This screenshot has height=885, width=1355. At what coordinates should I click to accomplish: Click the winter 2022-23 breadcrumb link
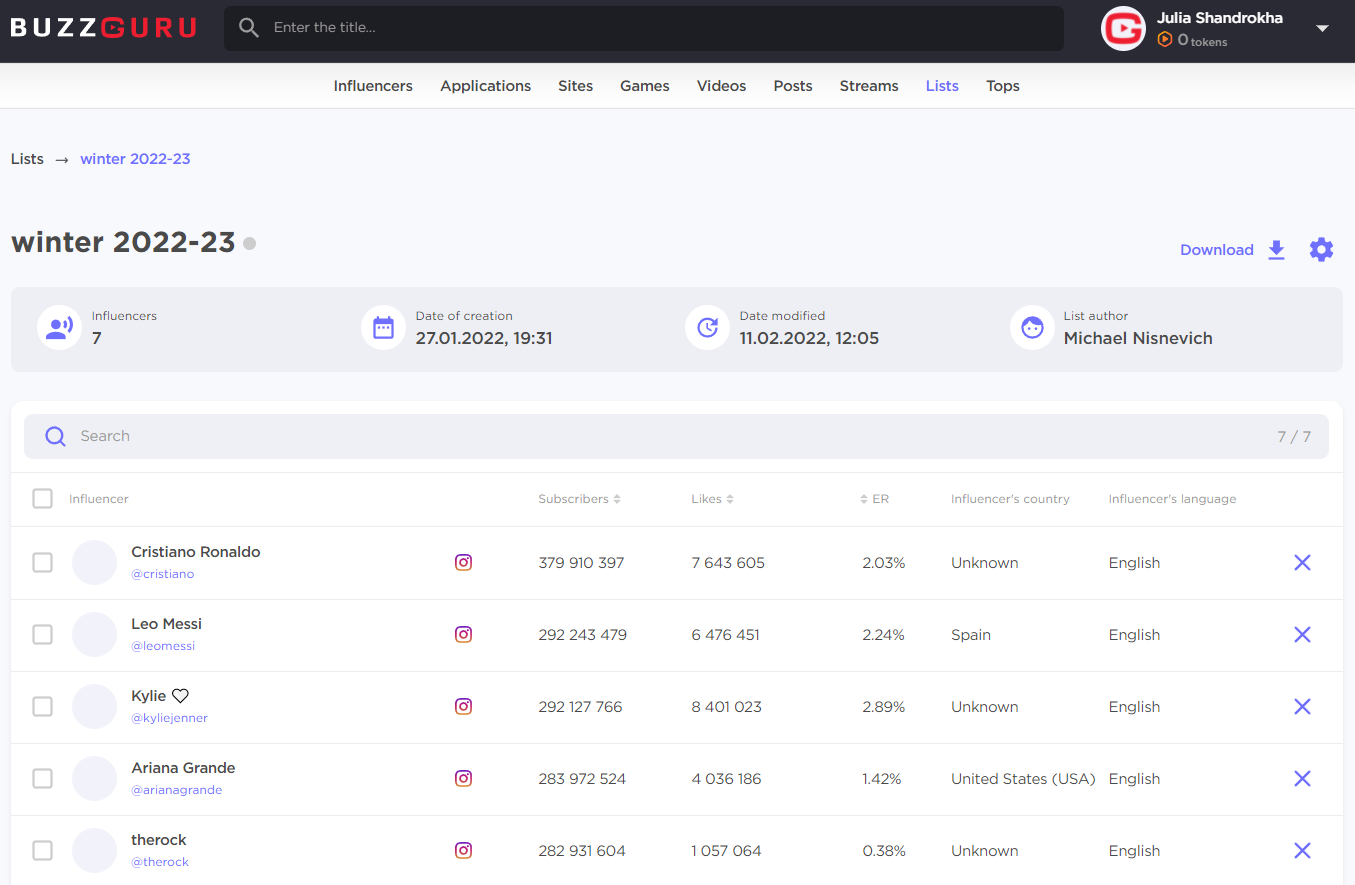[x=135, y=159]
